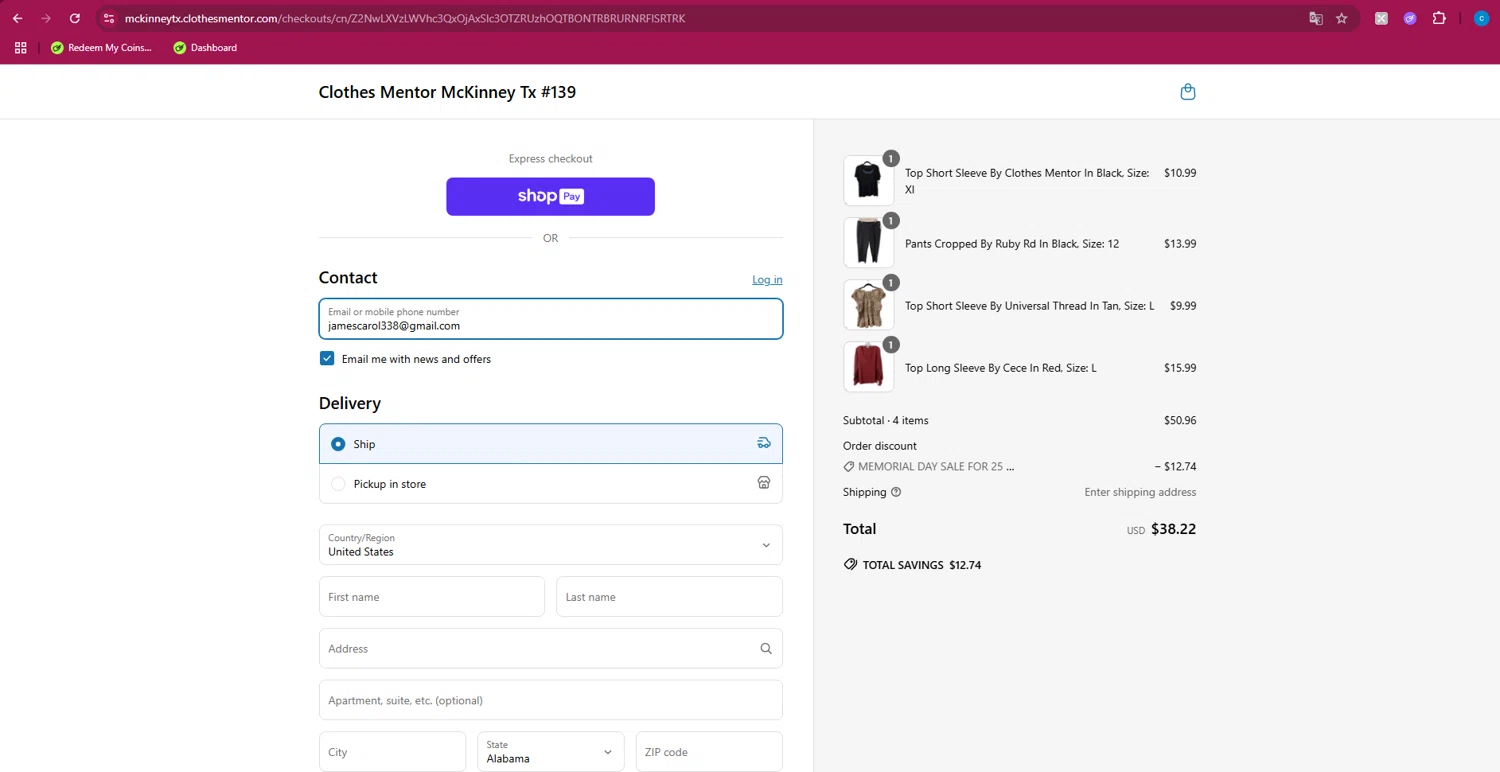This screenshot has width=1500, height=772.
Task: Open the State dropdown
Action: [550, 752]
